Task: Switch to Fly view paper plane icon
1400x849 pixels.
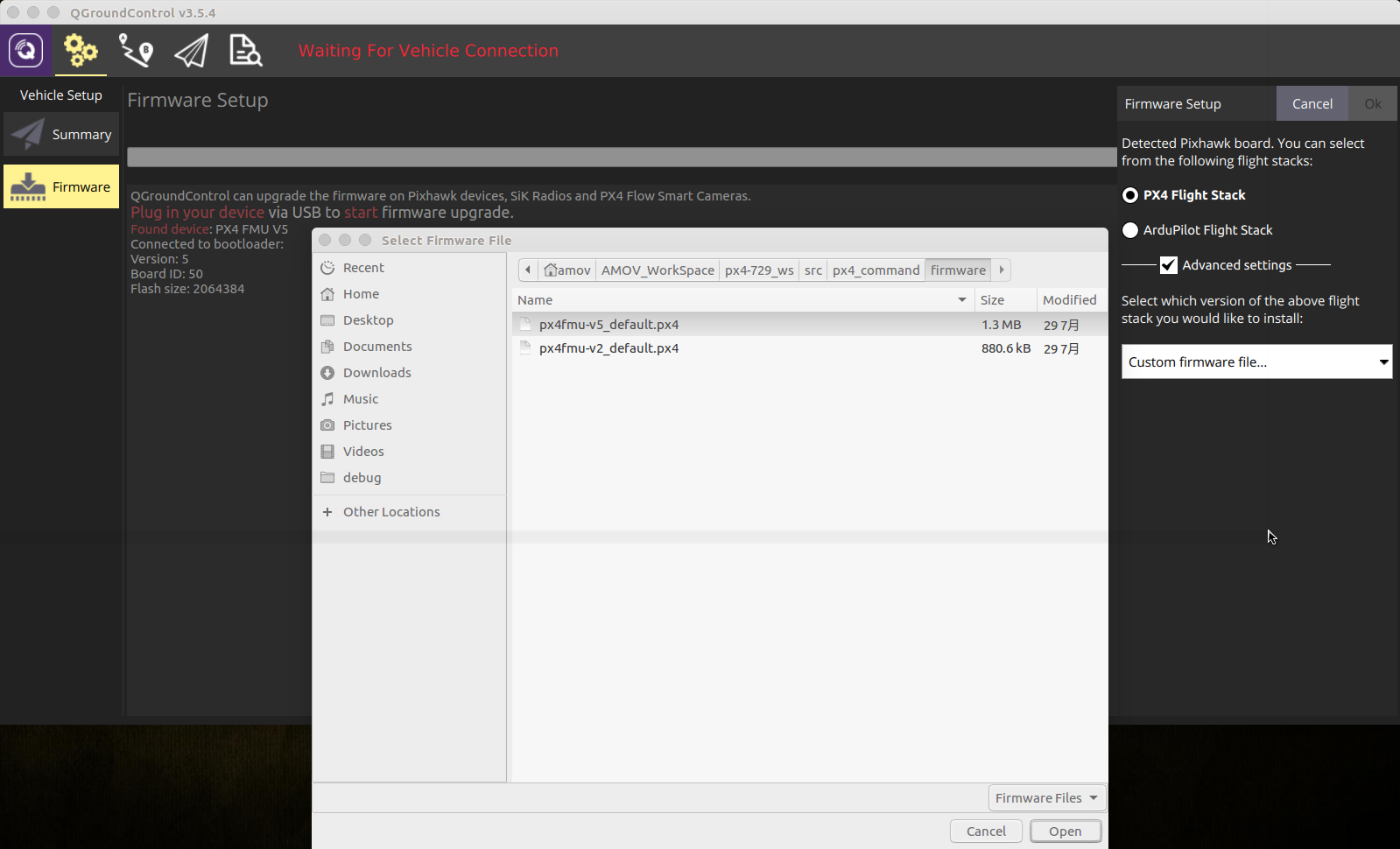Action: tap(191, 51)
